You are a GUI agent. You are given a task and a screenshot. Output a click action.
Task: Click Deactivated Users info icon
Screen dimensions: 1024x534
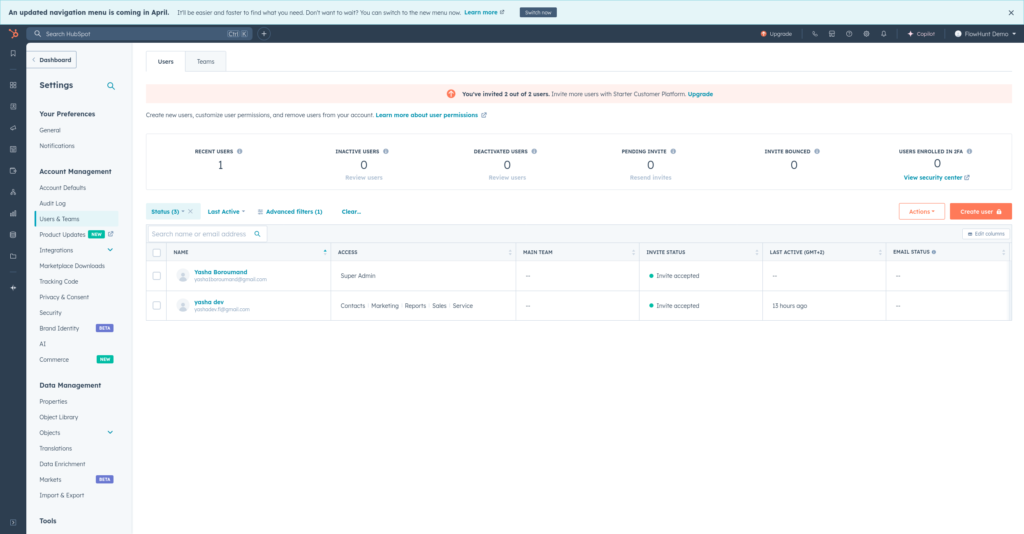coord(534,151)
